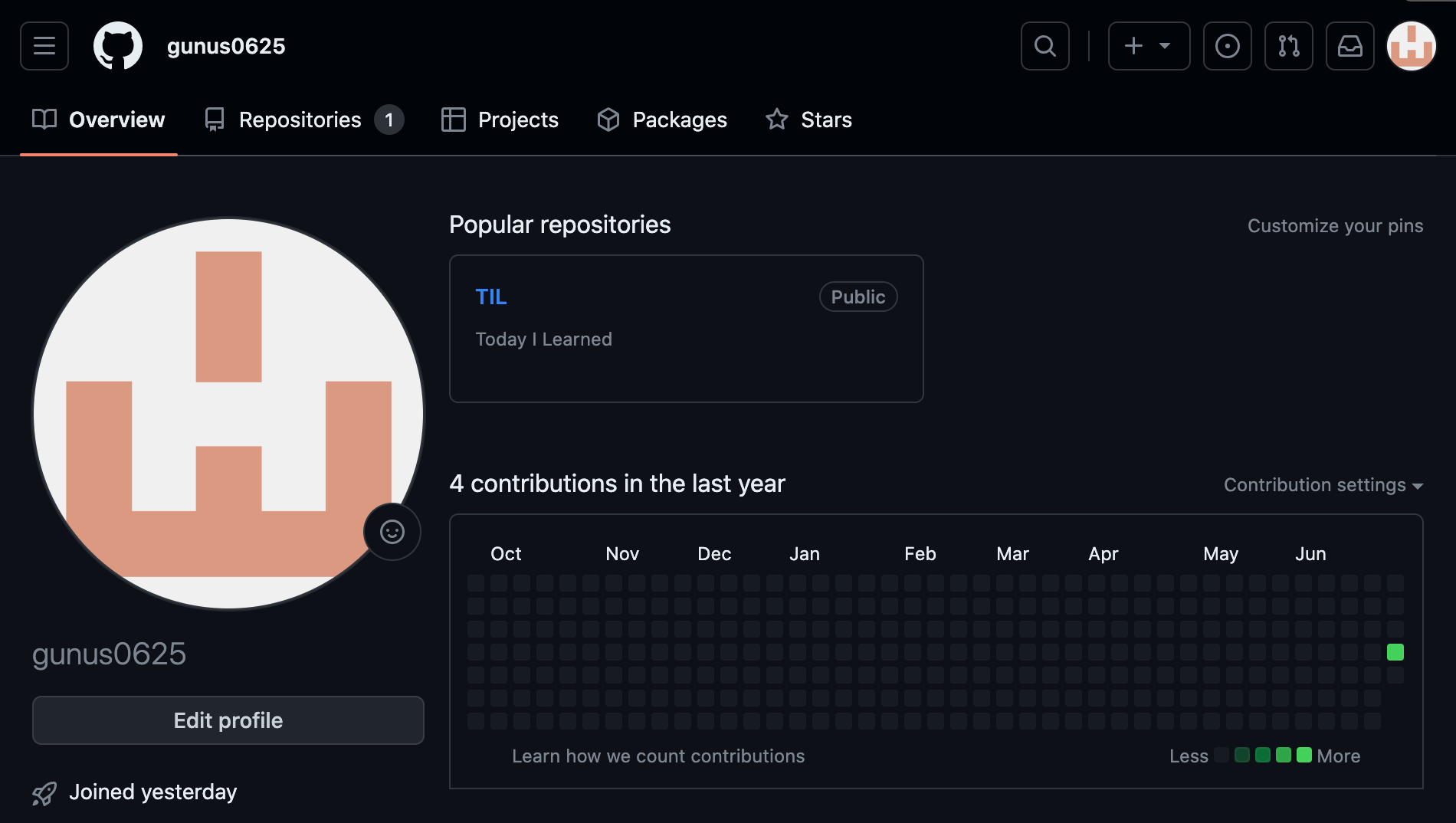Click the Joined yesterday text
Viewport: 1456px width, 823px height.
153,792
